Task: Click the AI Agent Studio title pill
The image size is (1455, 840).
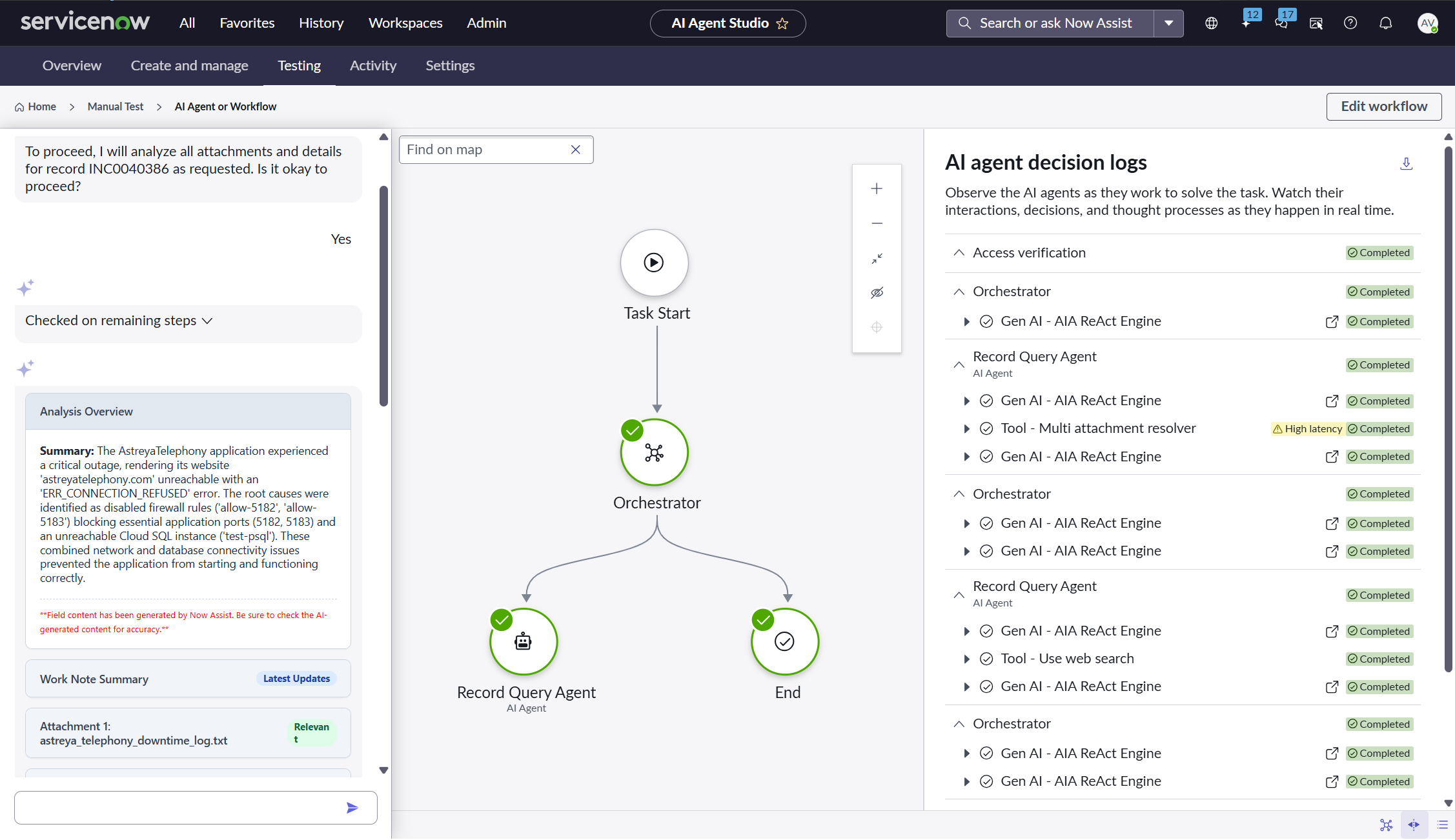Action: [x=727, y=23]
